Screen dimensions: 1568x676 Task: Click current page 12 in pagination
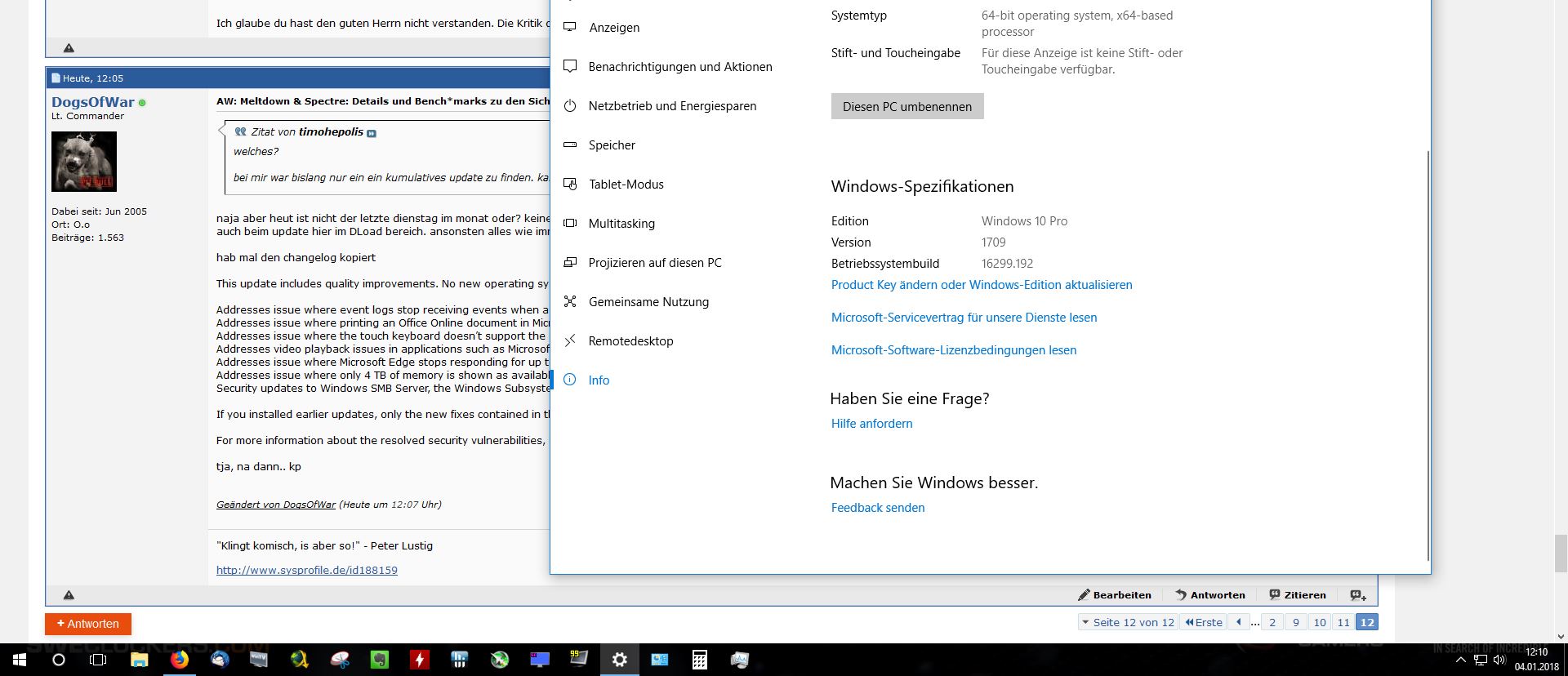pos(1367,622)
